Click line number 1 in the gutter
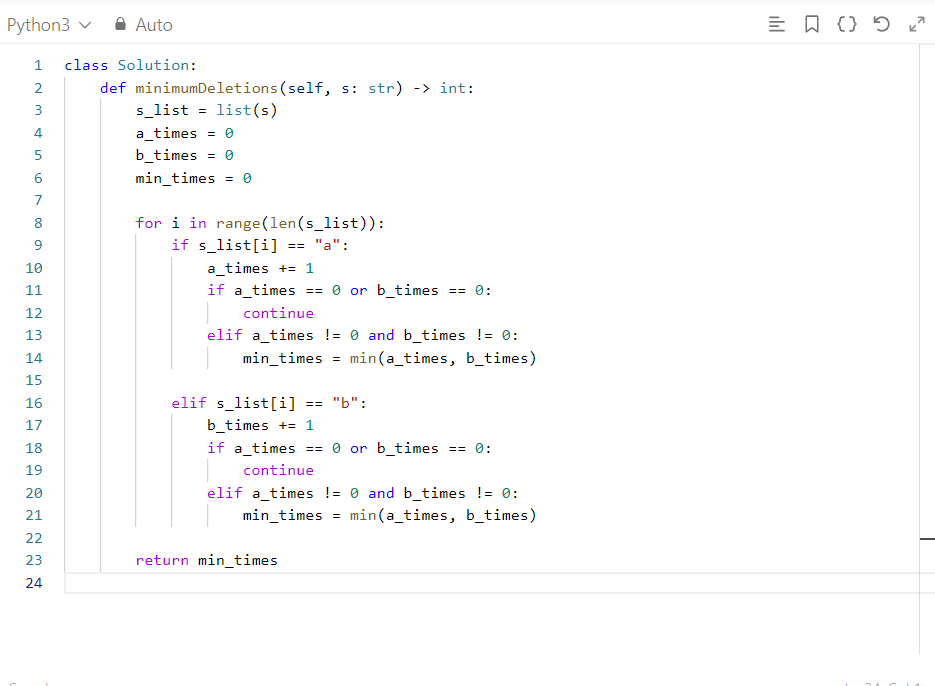The height and width of the screenshot is (686, 935). (38, 65)
